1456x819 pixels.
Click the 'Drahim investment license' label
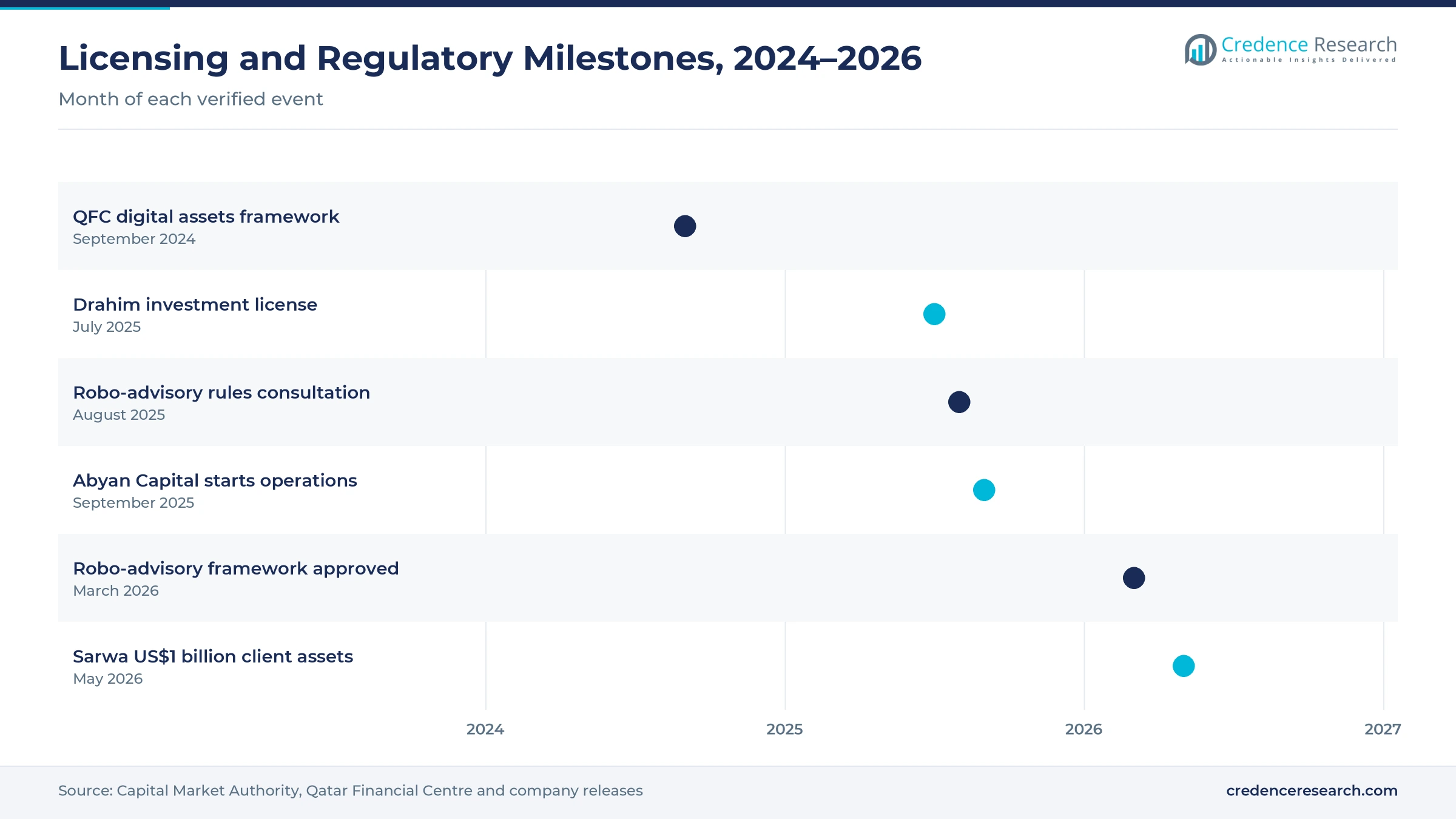(195, 305)
